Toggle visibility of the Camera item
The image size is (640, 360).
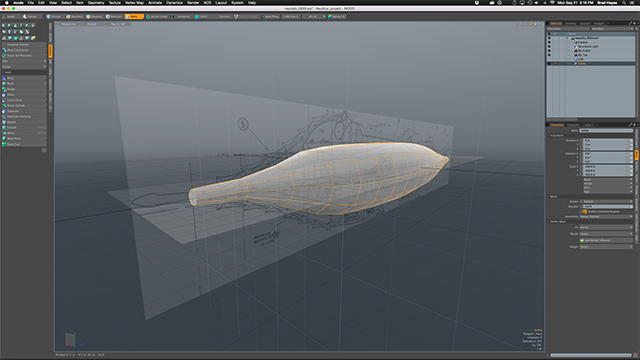coord(549,42)
